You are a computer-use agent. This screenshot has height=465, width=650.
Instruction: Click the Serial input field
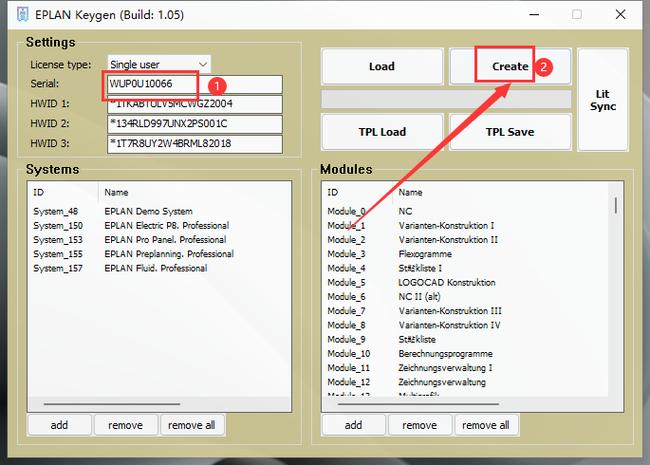pyautogui.click(x=195, y=84)
